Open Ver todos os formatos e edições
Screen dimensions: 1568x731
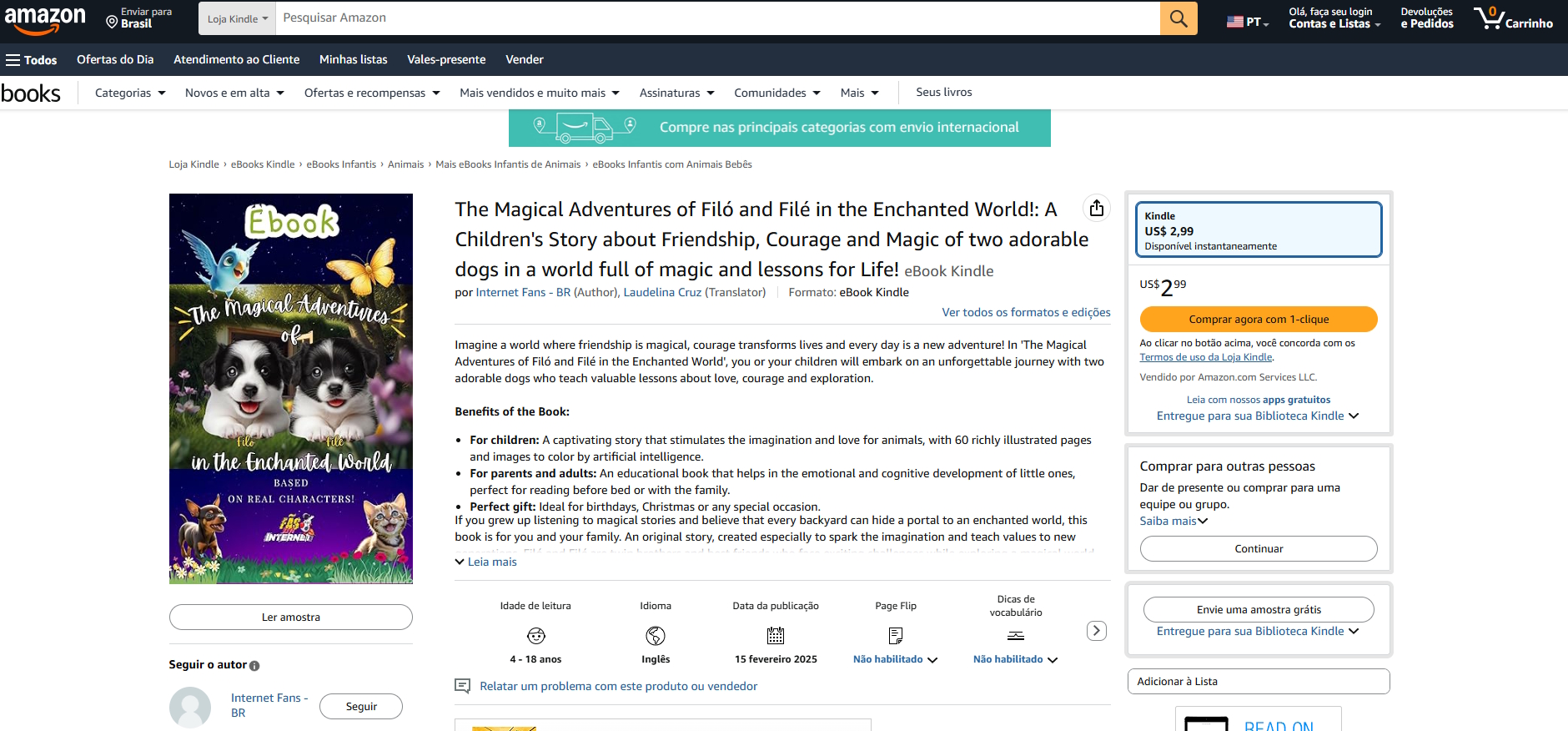click(1026, 312)
